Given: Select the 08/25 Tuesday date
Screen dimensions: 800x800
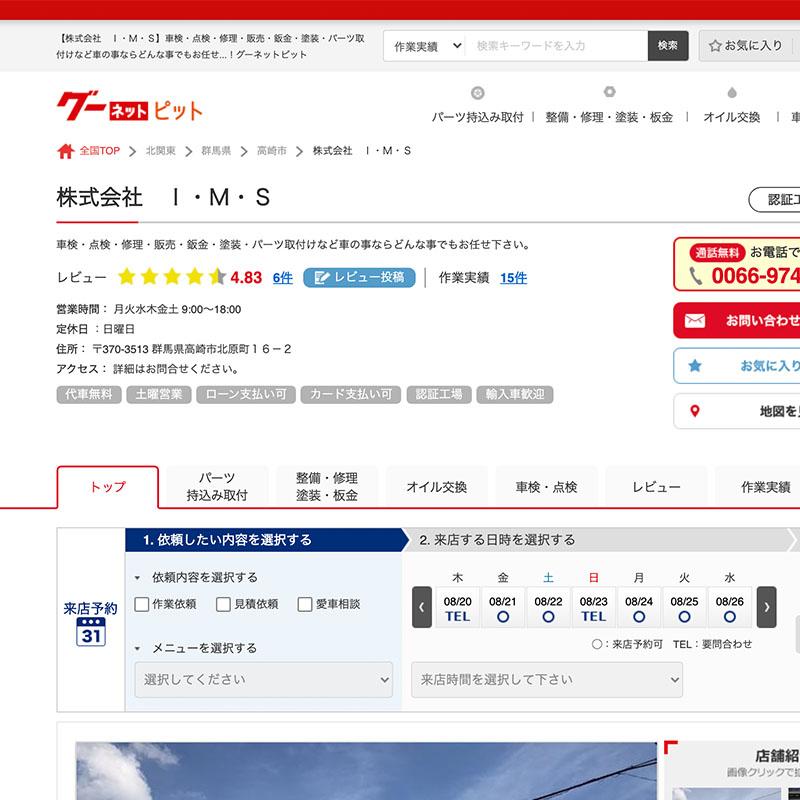Looking at the screenshot, I should pos(684,608).
